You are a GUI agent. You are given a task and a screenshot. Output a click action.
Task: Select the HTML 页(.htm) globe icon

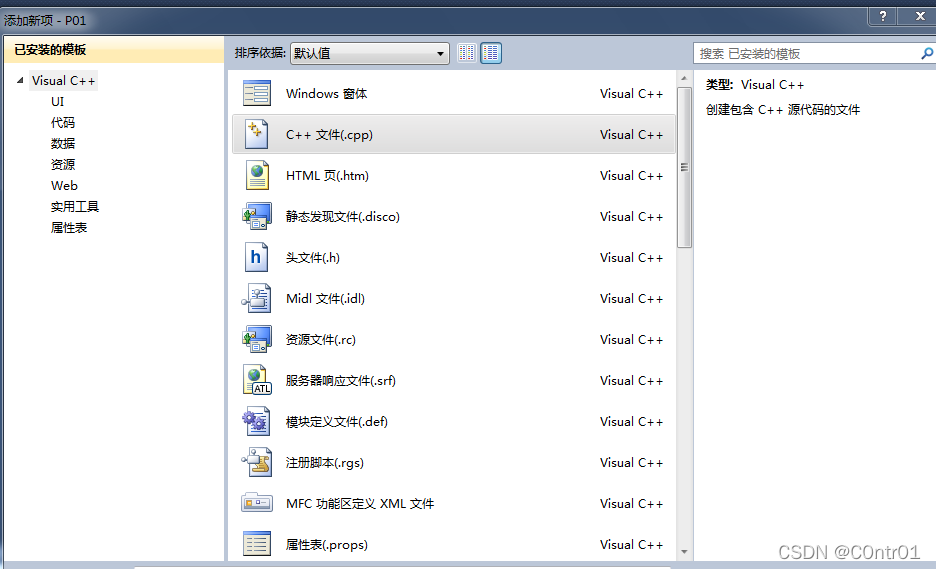pyautogui.click(x=257, y=176)
